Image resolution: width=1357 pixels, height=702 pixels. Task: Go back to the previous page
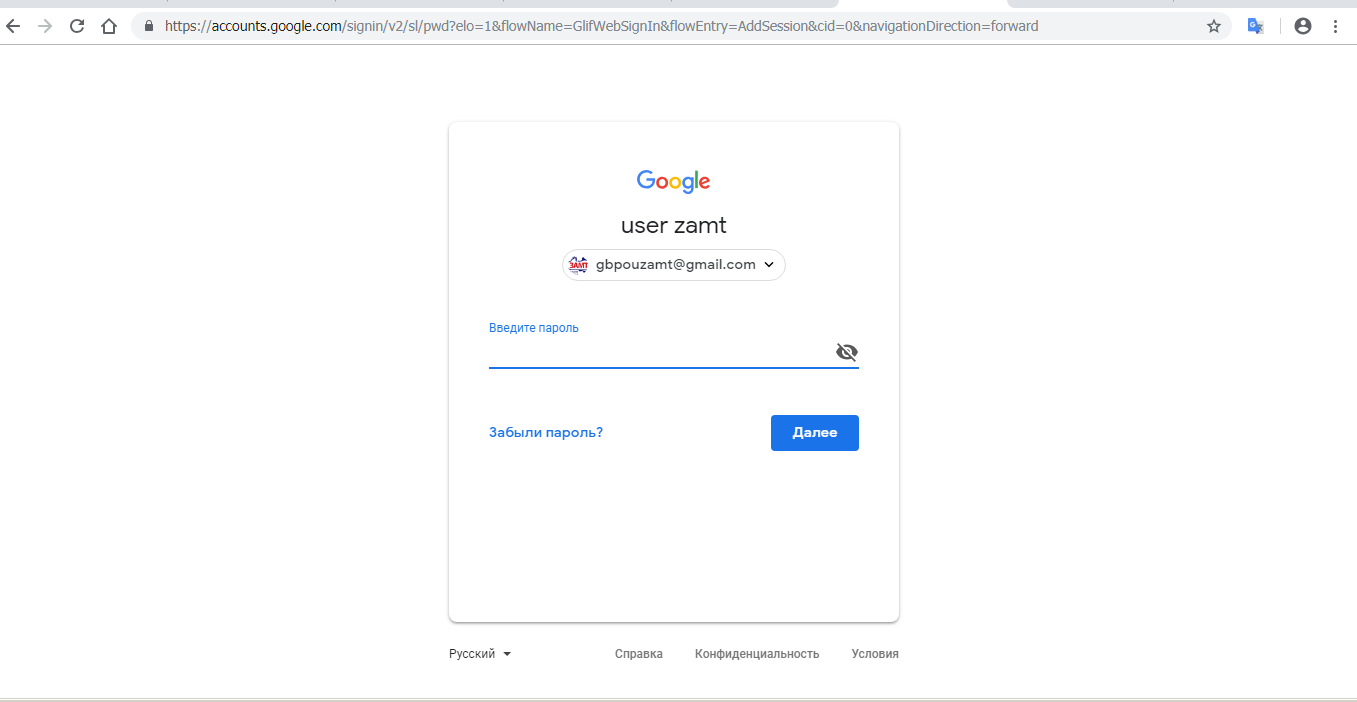point(14,26)
